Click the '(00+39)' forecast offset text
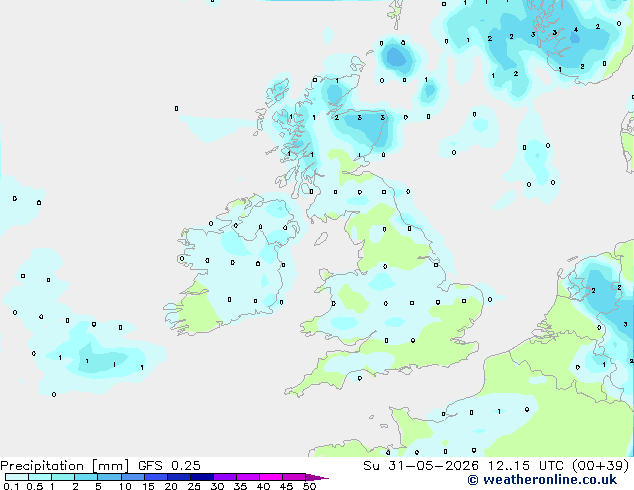The image size is (634, 490). (601, 466)
